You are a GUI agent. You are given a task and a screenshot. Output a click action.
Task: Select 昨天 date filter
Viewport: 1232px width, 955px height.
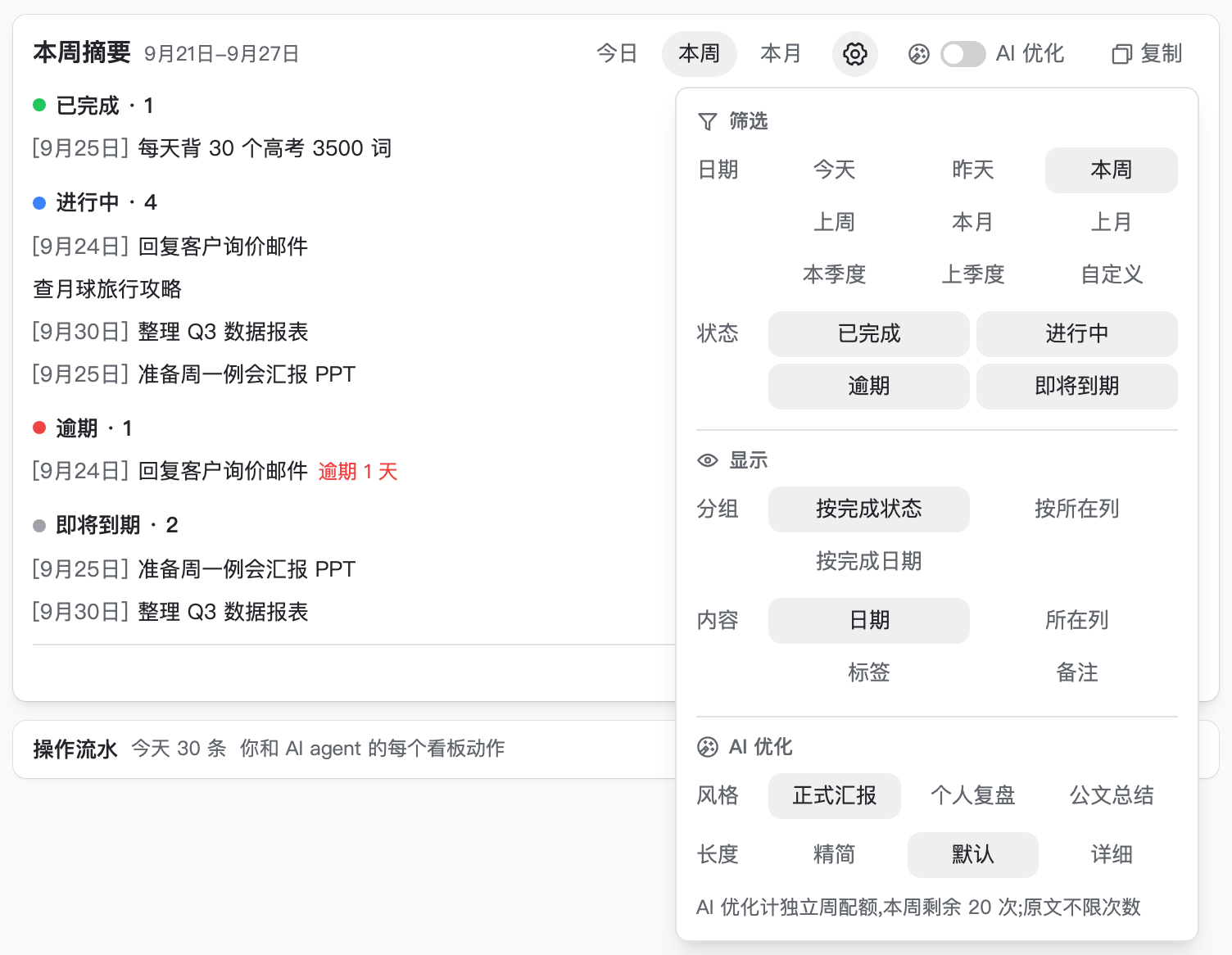coord(973,170)
